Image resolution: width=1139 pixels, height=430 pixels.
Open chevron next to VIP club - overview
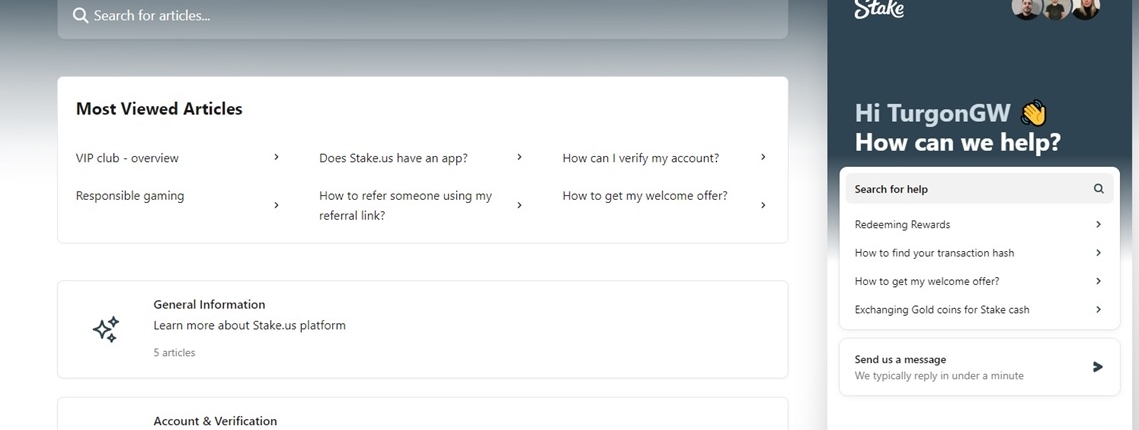[276, 157]
